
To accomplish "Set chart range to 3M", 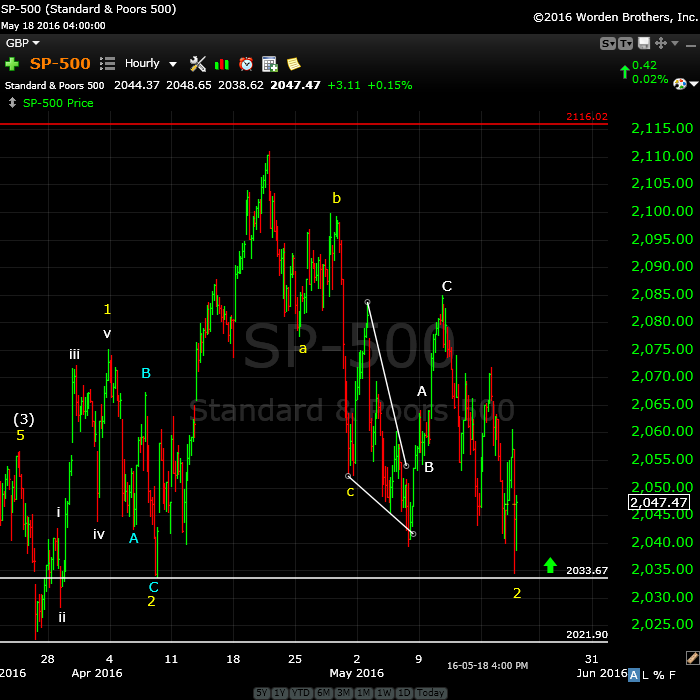I will tap(343, 693).
